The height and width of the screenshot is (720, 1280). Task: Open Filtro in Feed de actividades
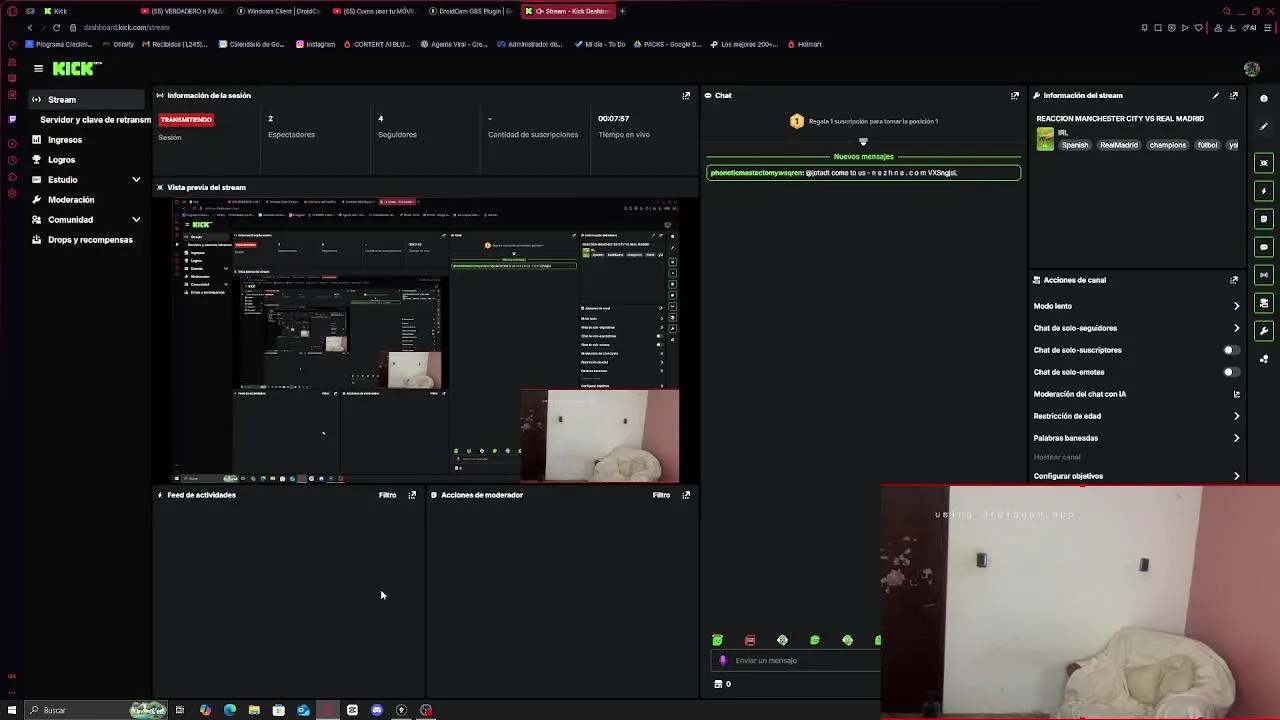pos(387,495)
